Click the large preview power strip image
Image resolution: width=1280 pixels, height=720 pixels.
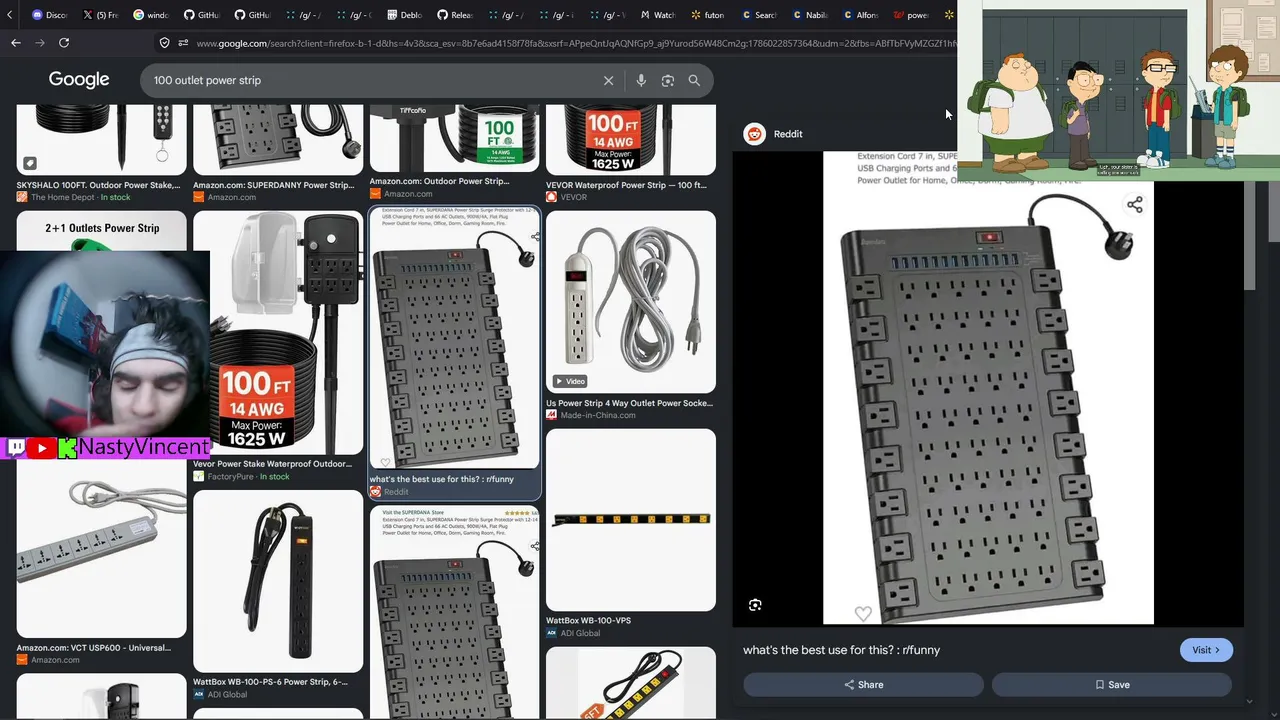[988, 388]
